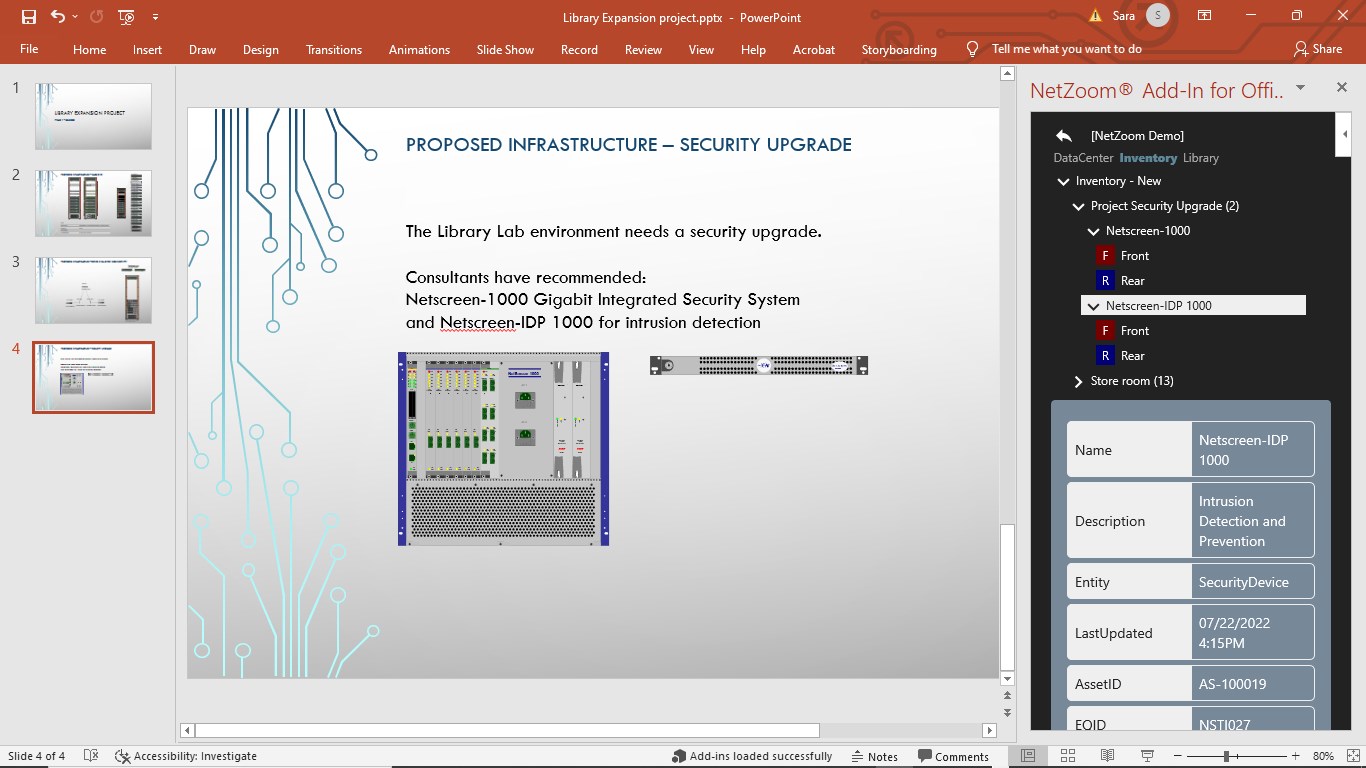Select slide 3 thumbnail

pos(93,290)
